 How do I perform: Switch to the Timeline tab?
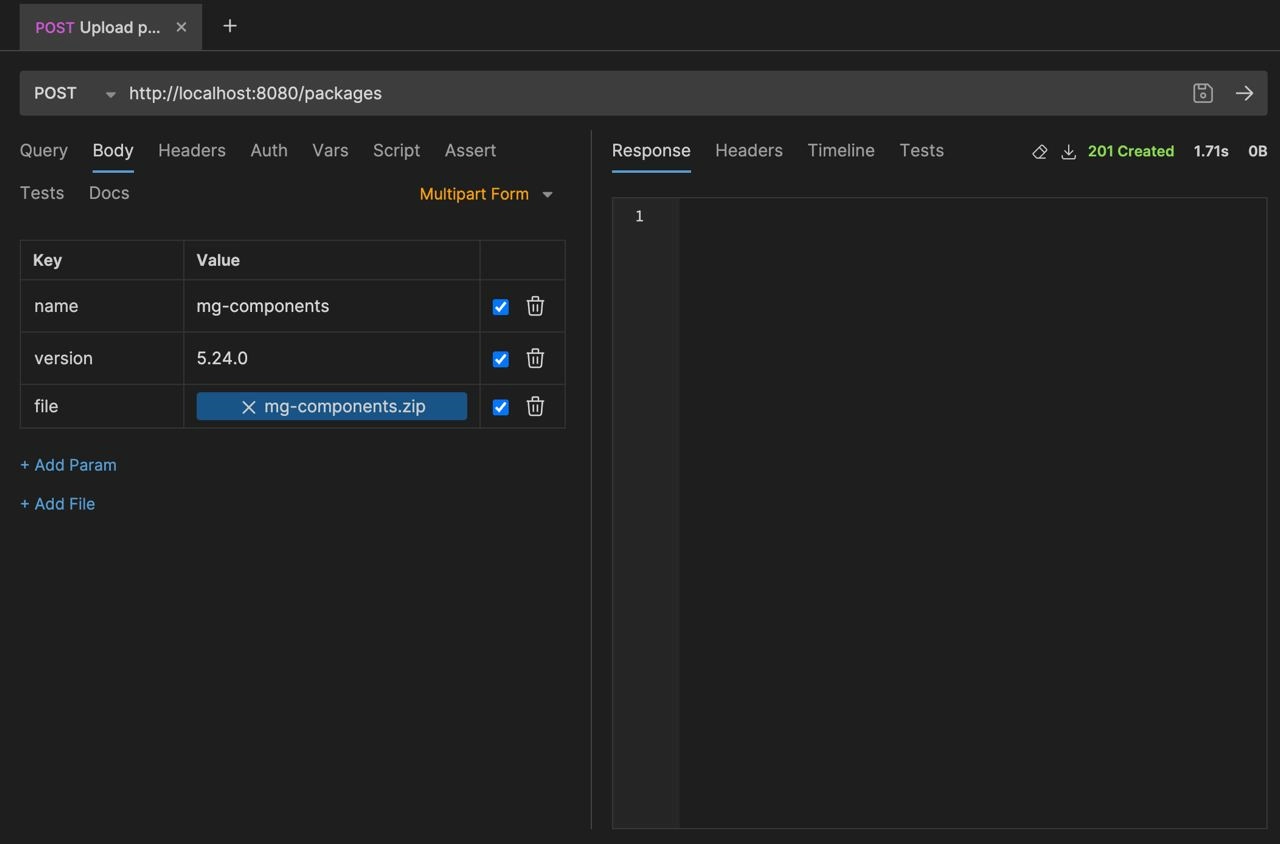(x=841, y=150)
